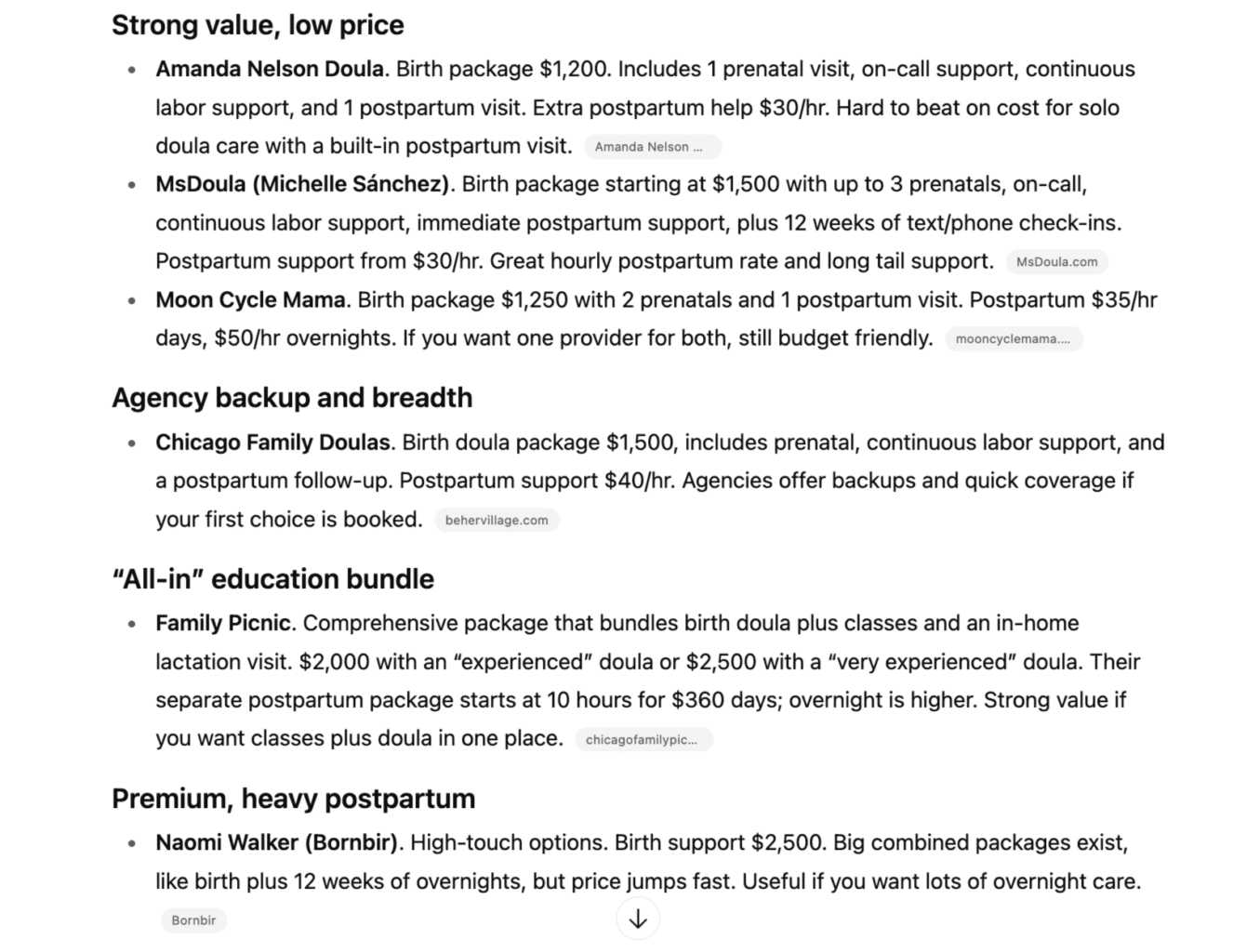Open the MsDoula.com citation chip
1233x952 pixels.
pos(1056,262)
